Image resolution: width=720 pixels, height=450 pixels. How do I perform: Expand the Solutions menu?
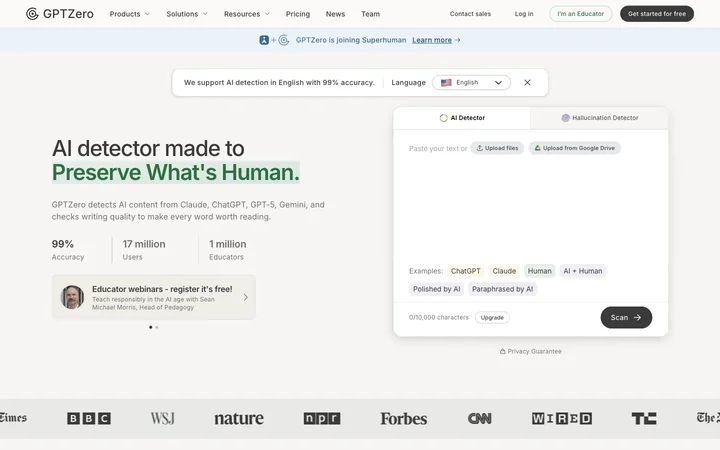pyautogui.click(x=187, y=14)
